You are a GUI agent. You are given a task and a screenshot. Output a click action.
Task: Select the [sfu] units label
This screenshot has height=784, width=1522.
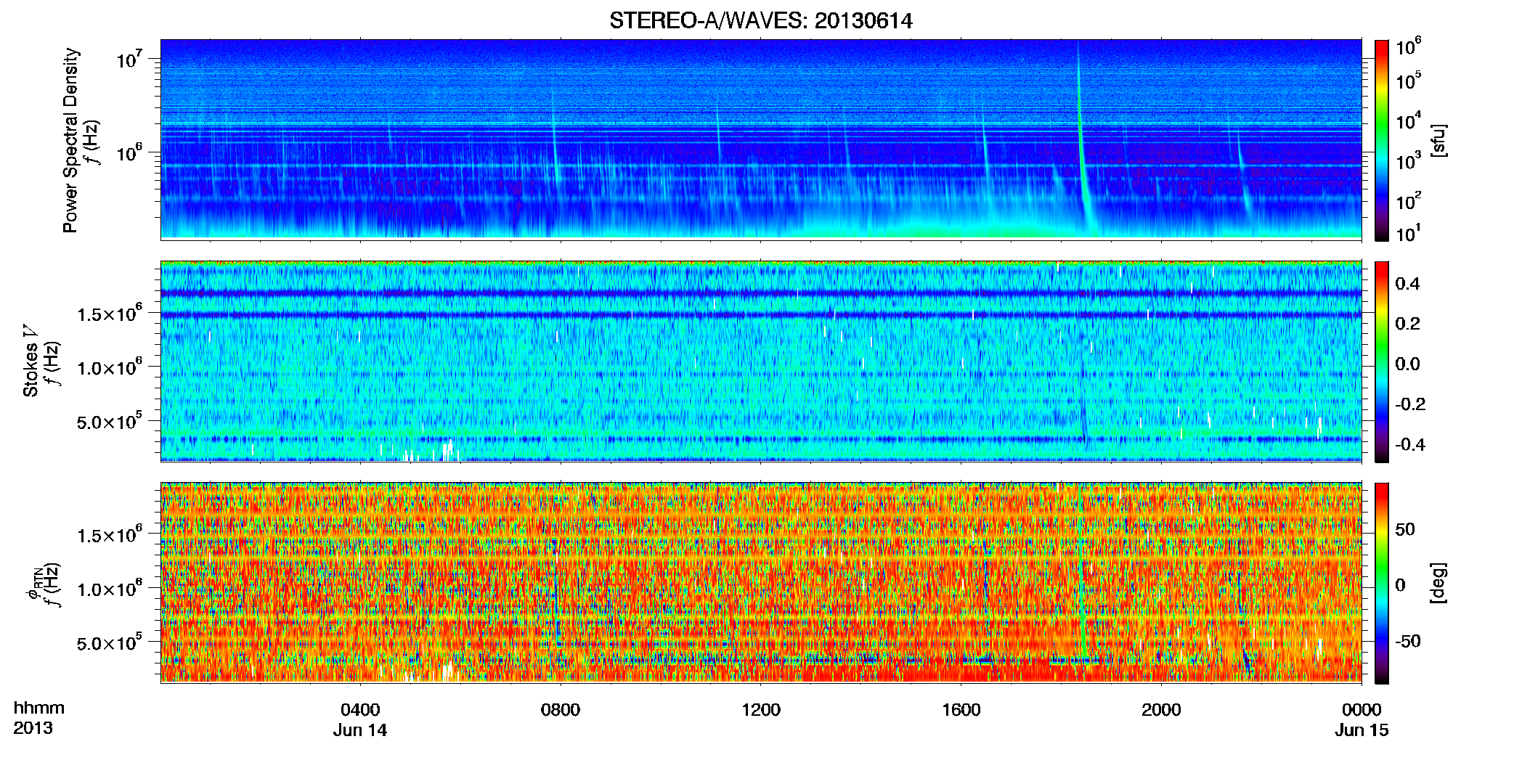1438,140
